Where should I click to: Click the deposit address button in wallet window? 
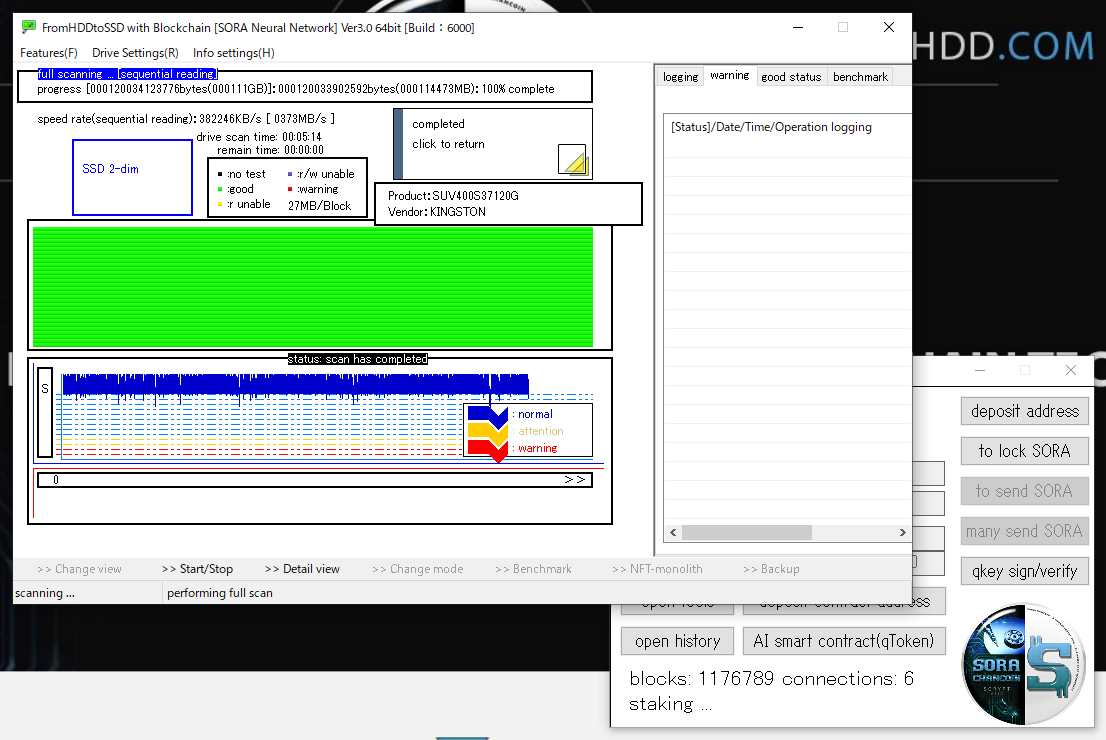[x=1025, y=411]
